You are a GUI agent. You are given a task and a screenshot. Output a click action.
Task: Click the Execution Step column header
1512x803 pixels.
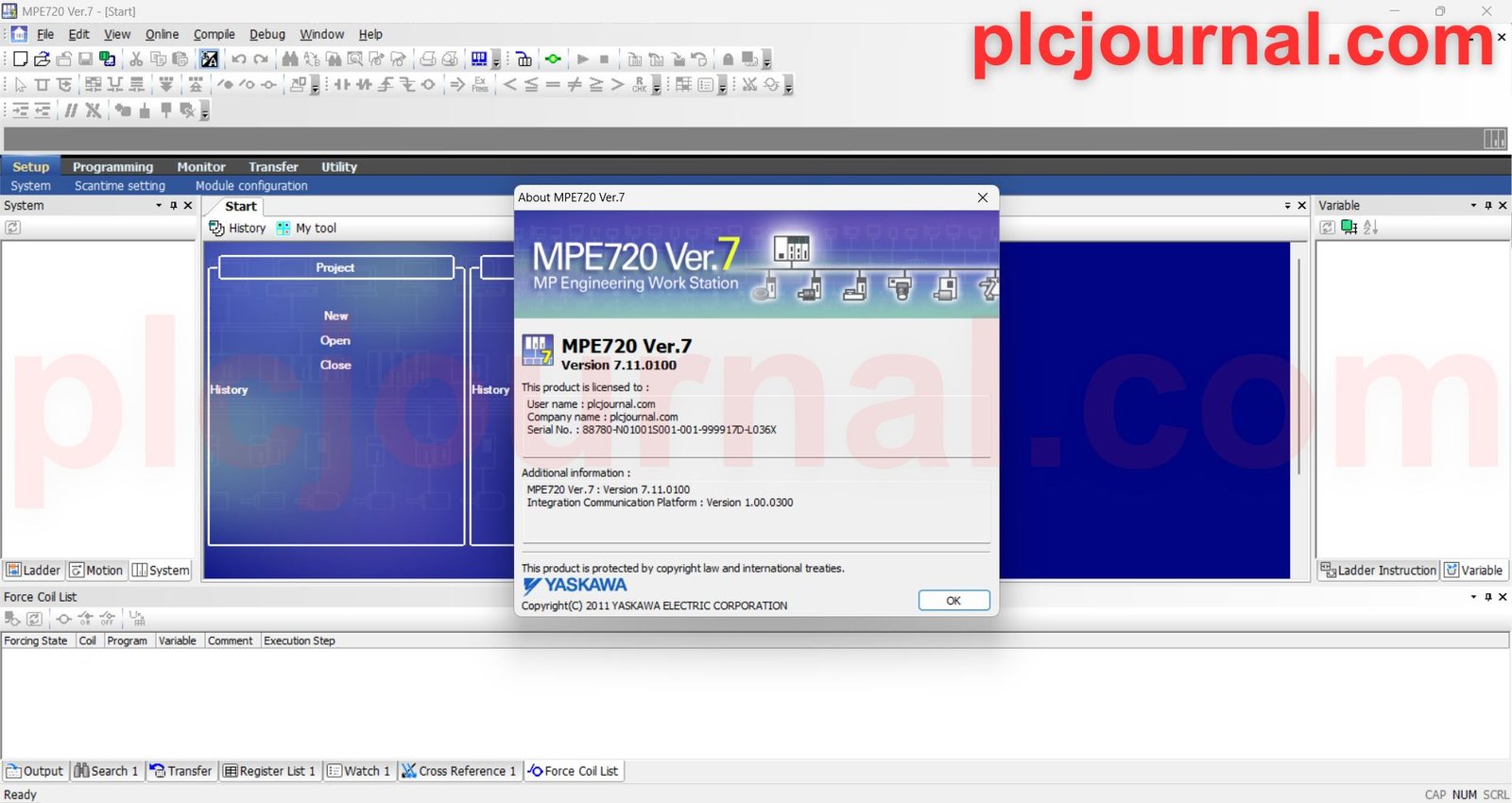[300, 641]
